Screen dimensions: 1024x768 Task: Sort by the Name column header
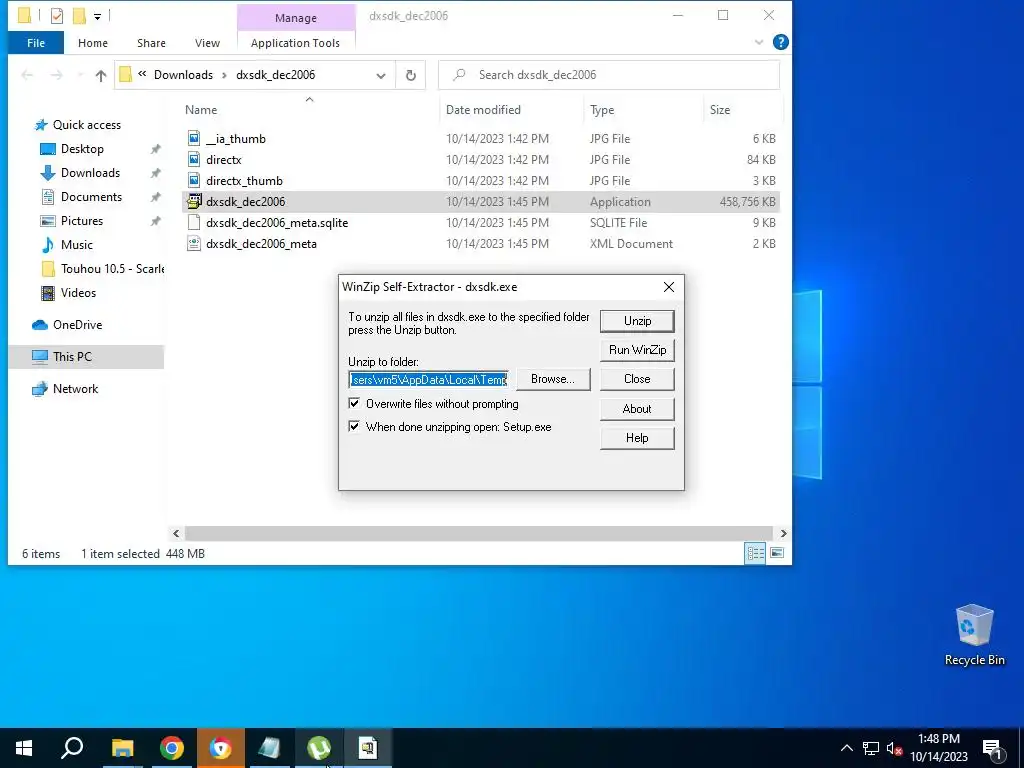tap(200, 110)
